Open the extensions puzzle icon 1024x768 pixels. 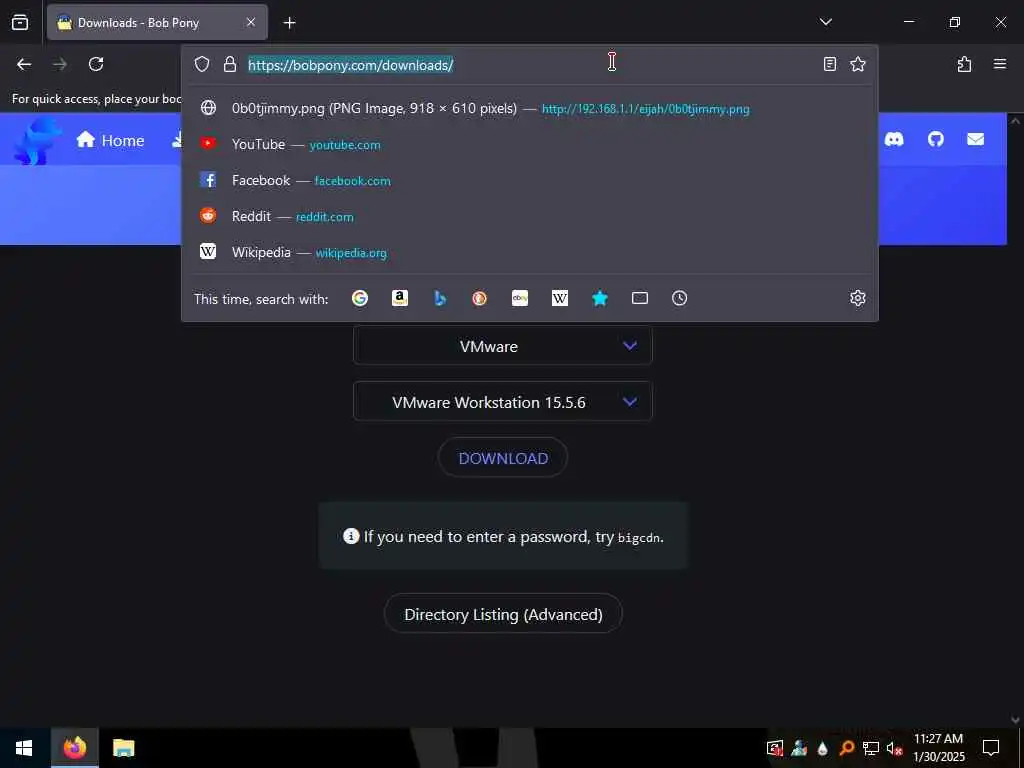(x=964, y=64)
